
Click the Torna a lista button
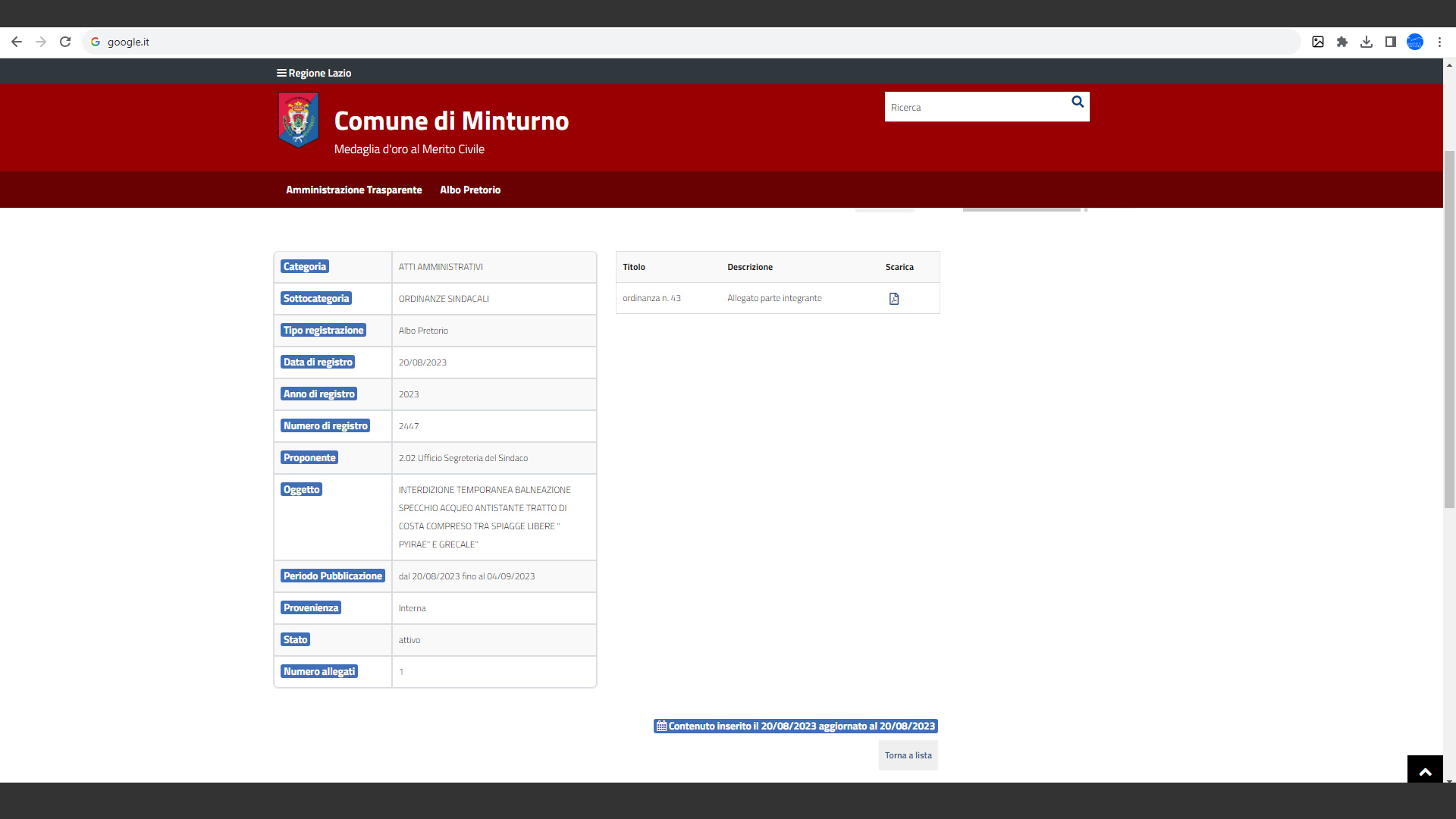[908, 755]
